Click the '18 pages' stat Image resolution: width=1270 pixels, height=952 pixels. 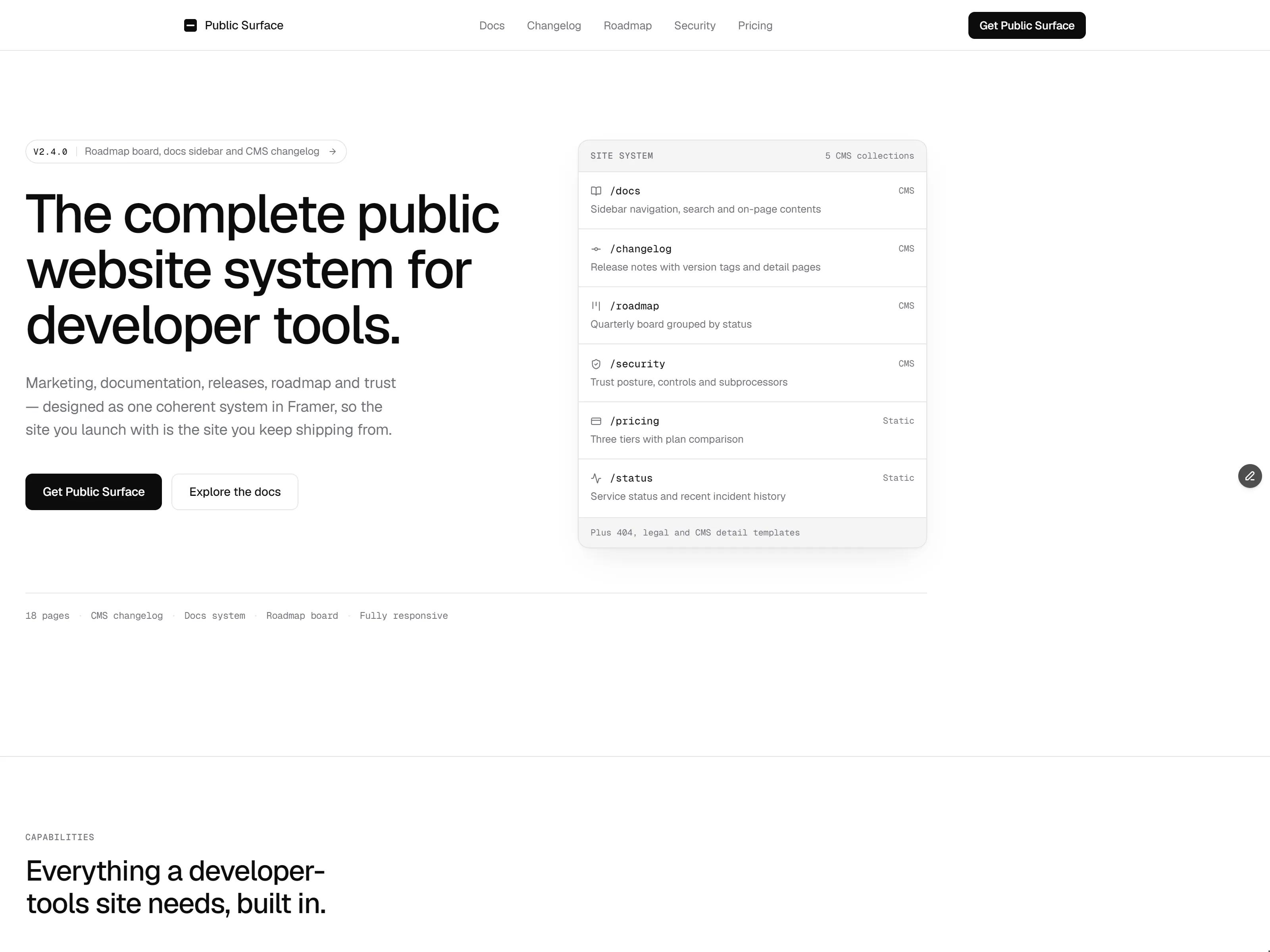(48, 616)
